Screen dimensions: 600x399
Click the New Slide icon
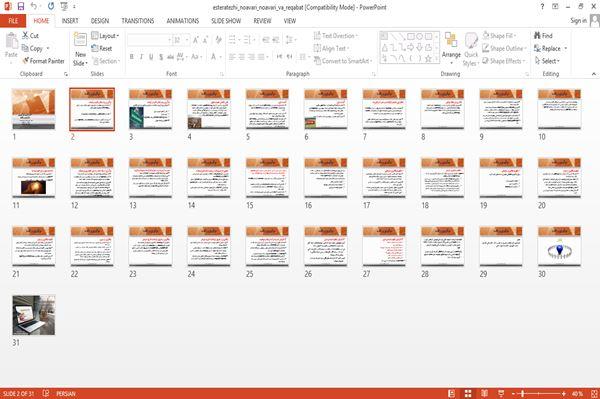pos(80,40)
